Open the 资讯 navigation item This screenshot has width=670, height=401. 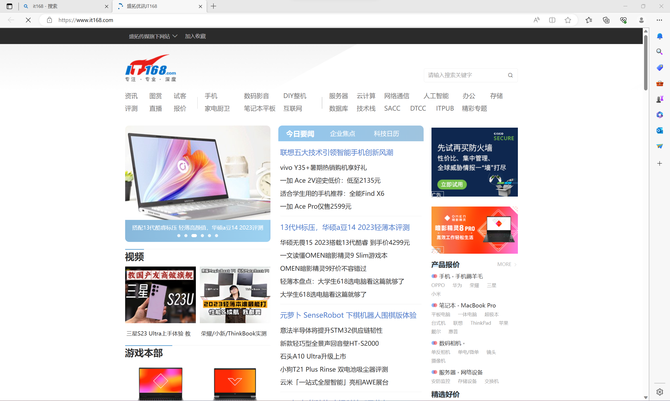pos(131,96)
